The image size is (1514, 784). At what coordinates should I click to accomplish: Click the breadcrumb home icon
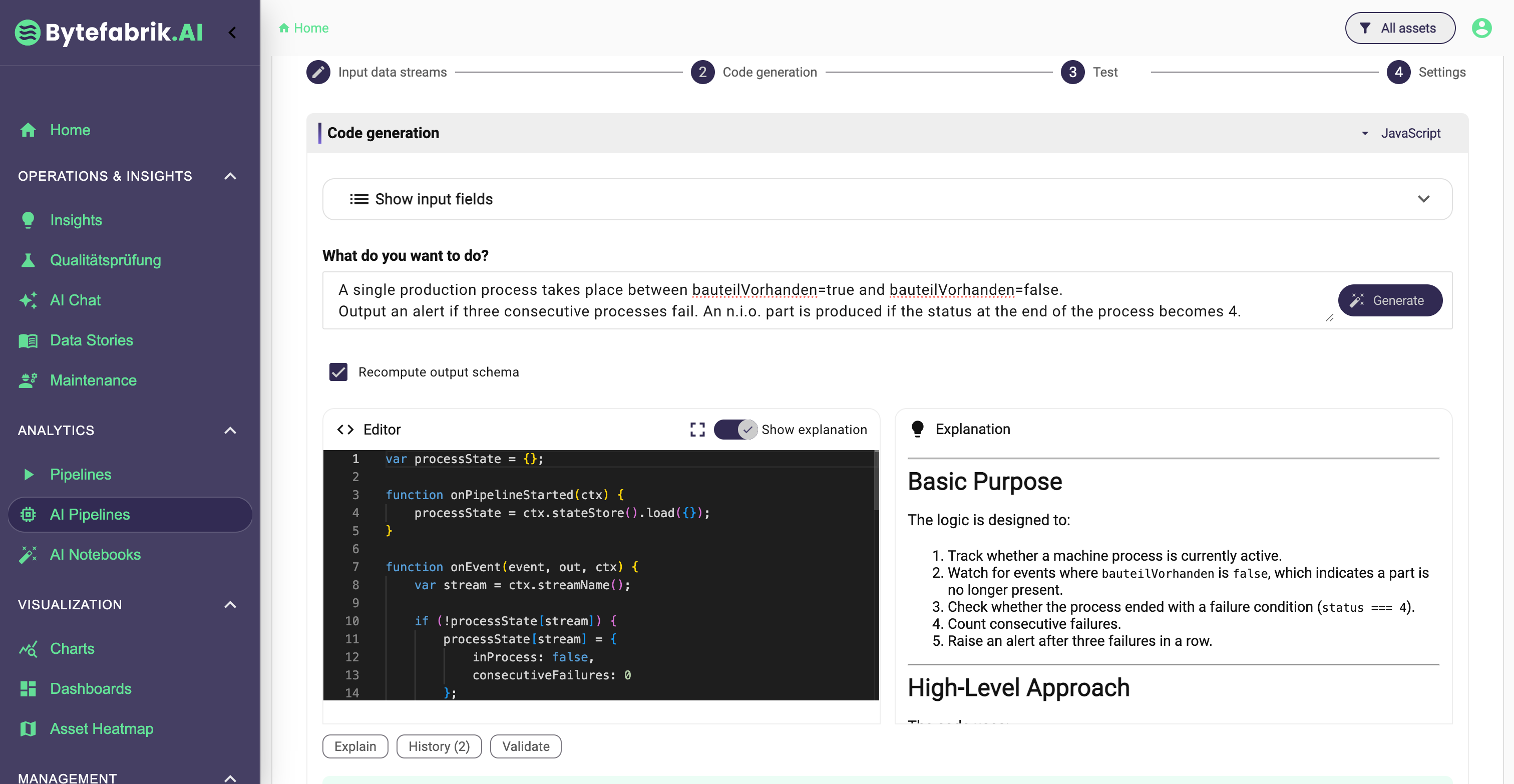283,28
